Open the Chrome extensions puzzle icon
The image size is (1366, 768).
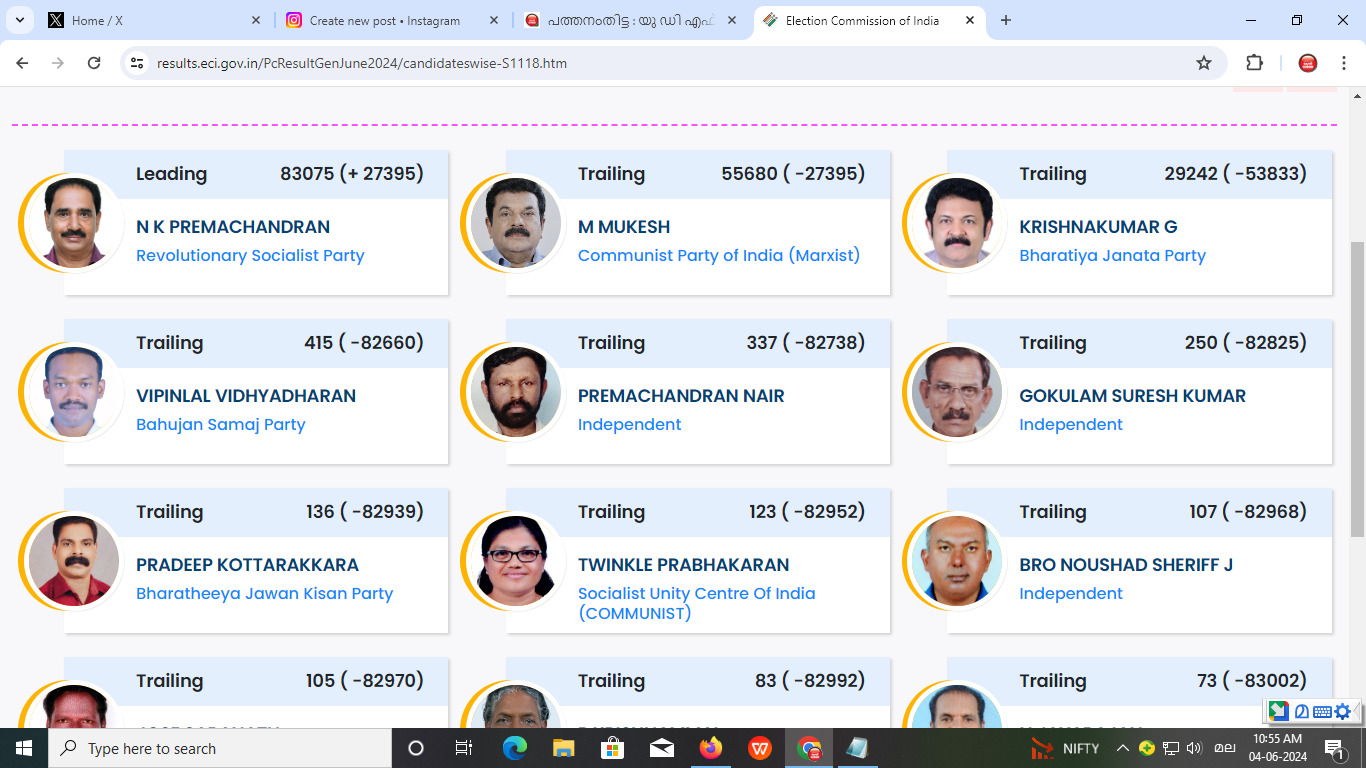(1254, 63)
